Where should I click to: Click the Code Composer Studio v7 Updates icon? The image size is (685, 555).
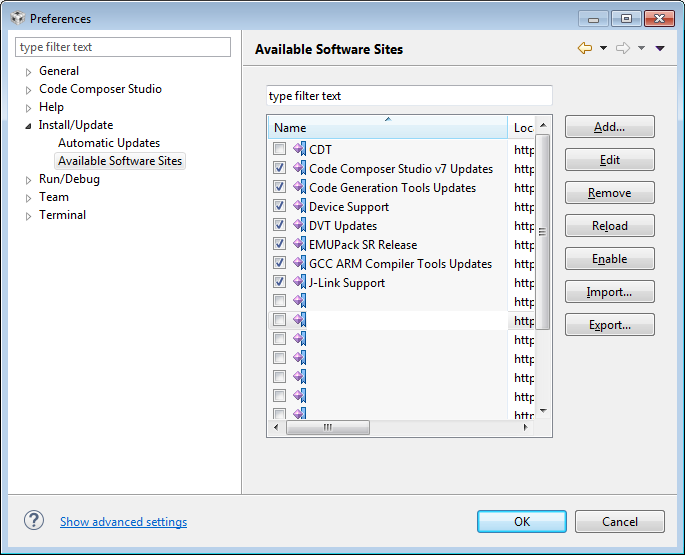point(300,168)
